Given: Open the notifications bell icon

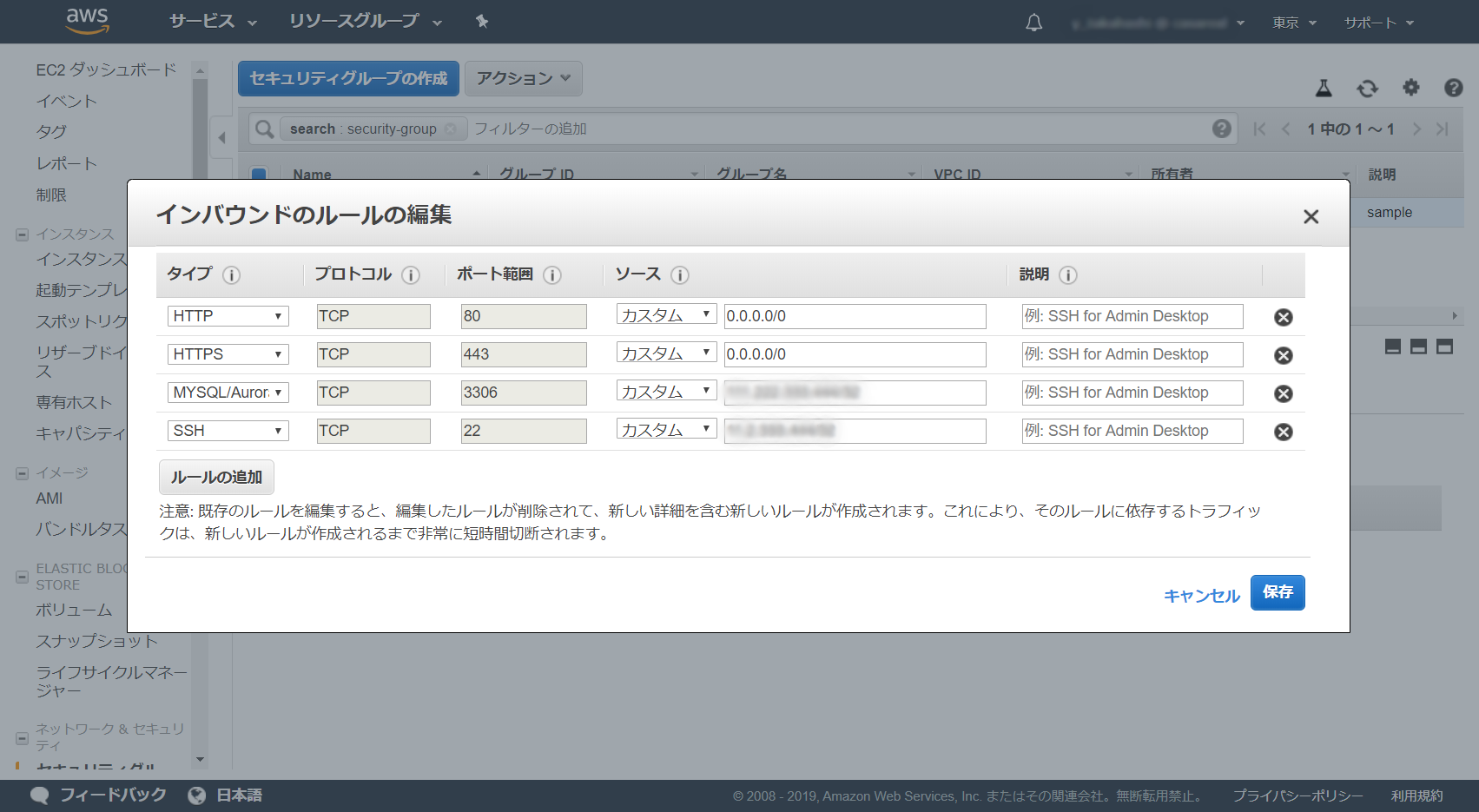Looking at the screenshot, I should coord(1033,23).
